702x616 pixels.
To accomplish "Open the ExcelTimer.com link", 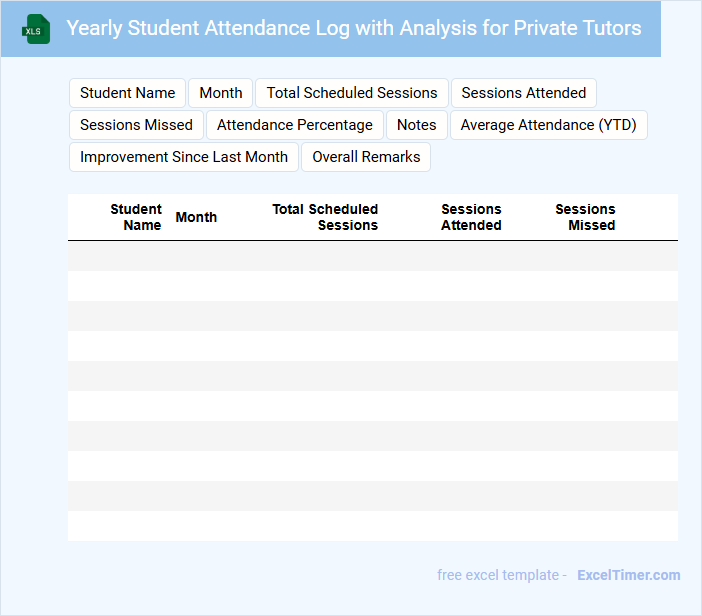I will pyautogui.click(x=628, y=575).
